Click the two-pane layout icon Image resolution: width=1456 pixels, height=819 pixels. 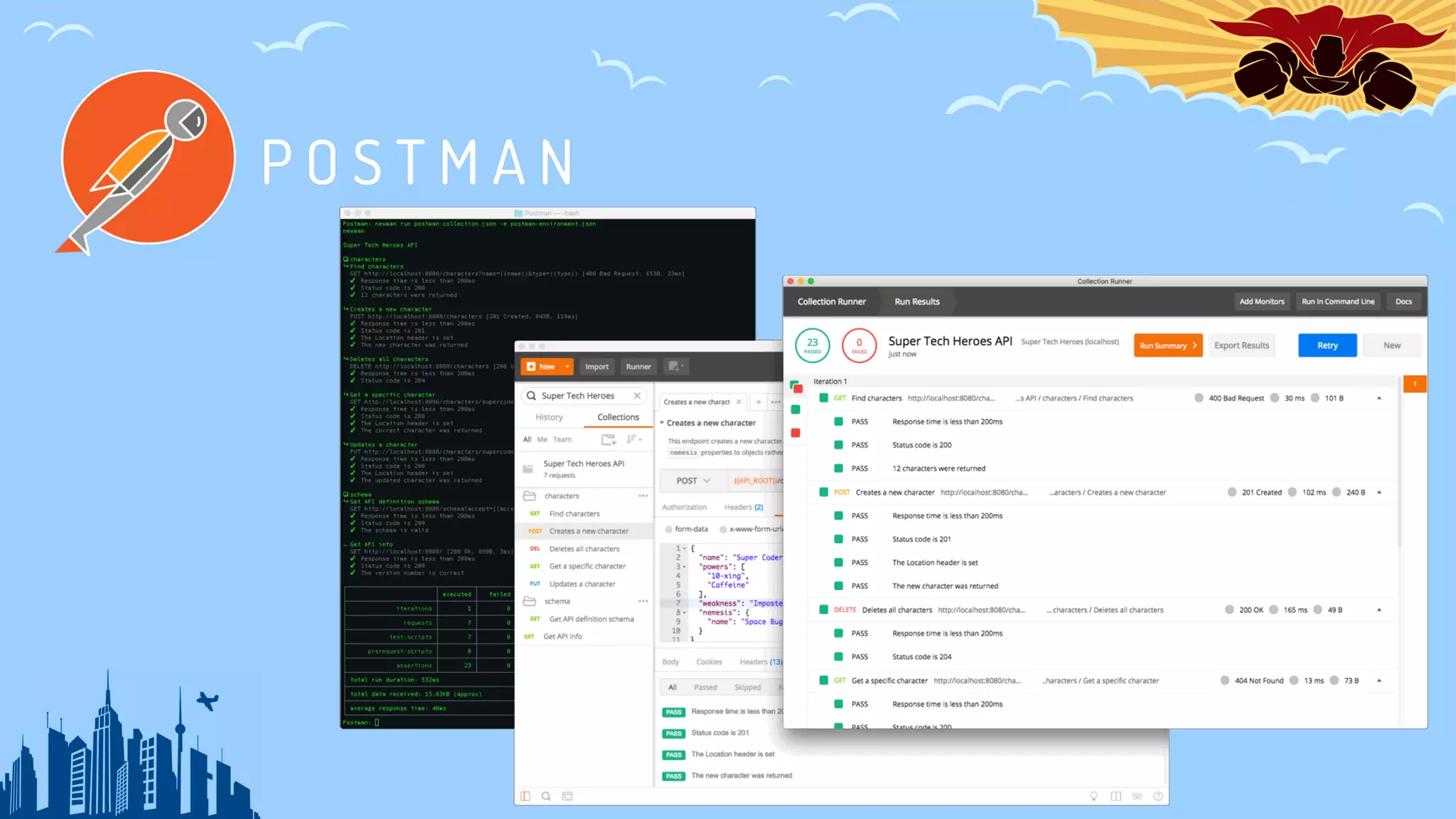click(x=1116, y=796)
